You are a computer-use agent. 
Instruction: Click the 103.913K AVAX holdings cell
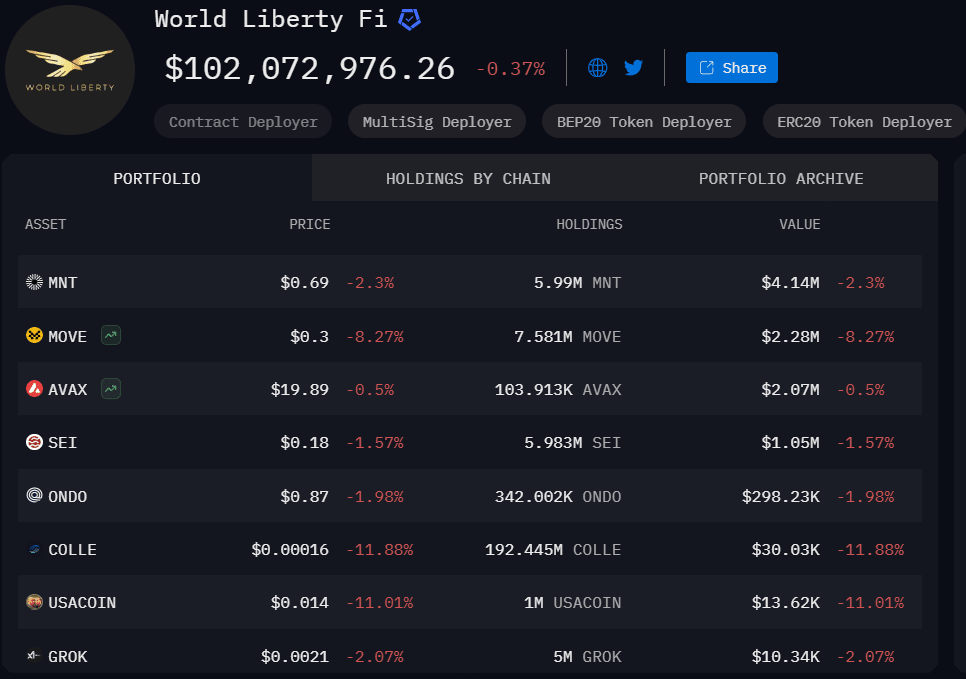coord(558,389)
